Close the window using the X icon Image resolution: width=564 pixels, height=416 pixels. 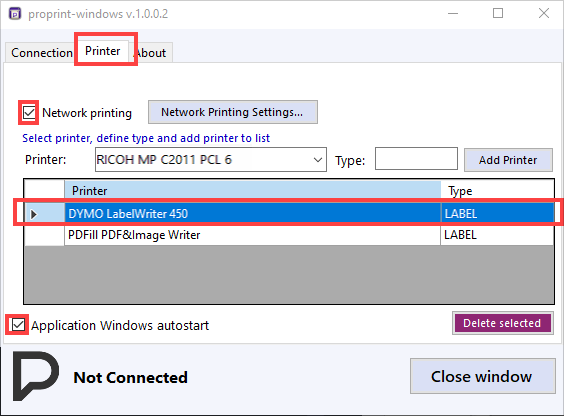[x=543, y=14]
